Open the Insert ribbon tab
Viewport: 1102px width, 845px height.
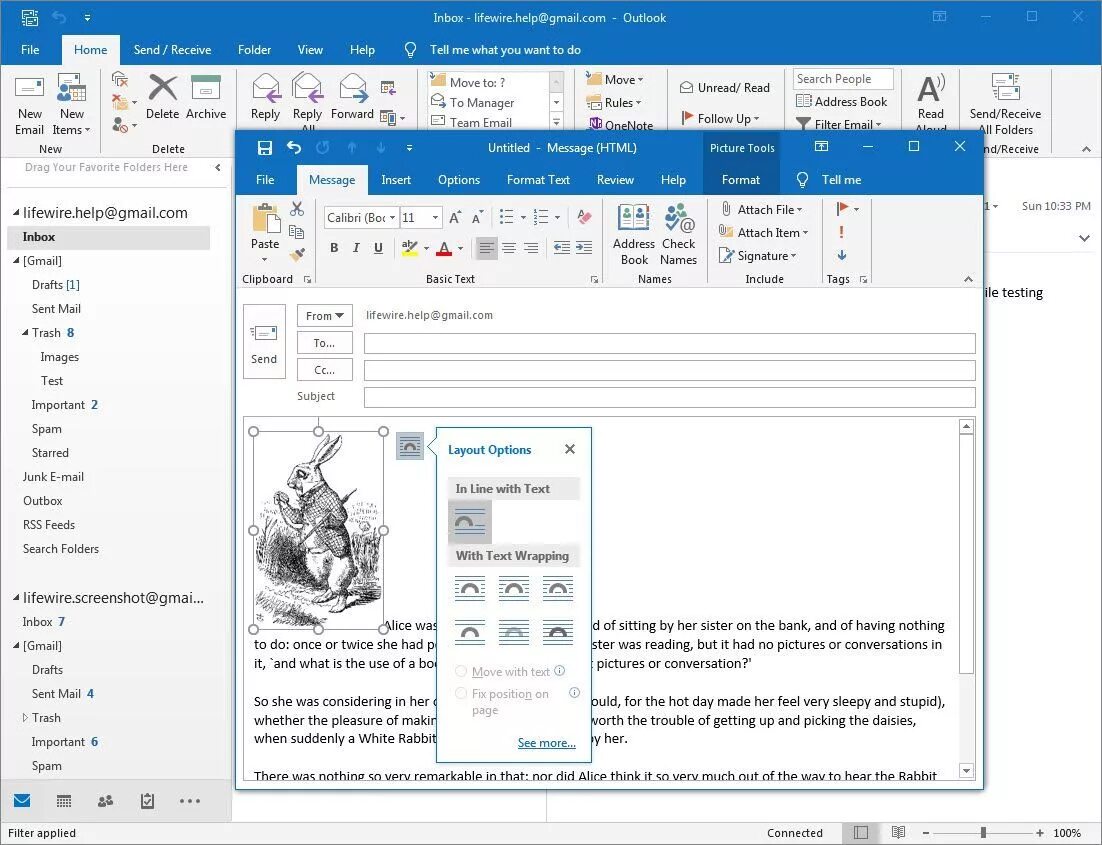(x=396, y=180)
